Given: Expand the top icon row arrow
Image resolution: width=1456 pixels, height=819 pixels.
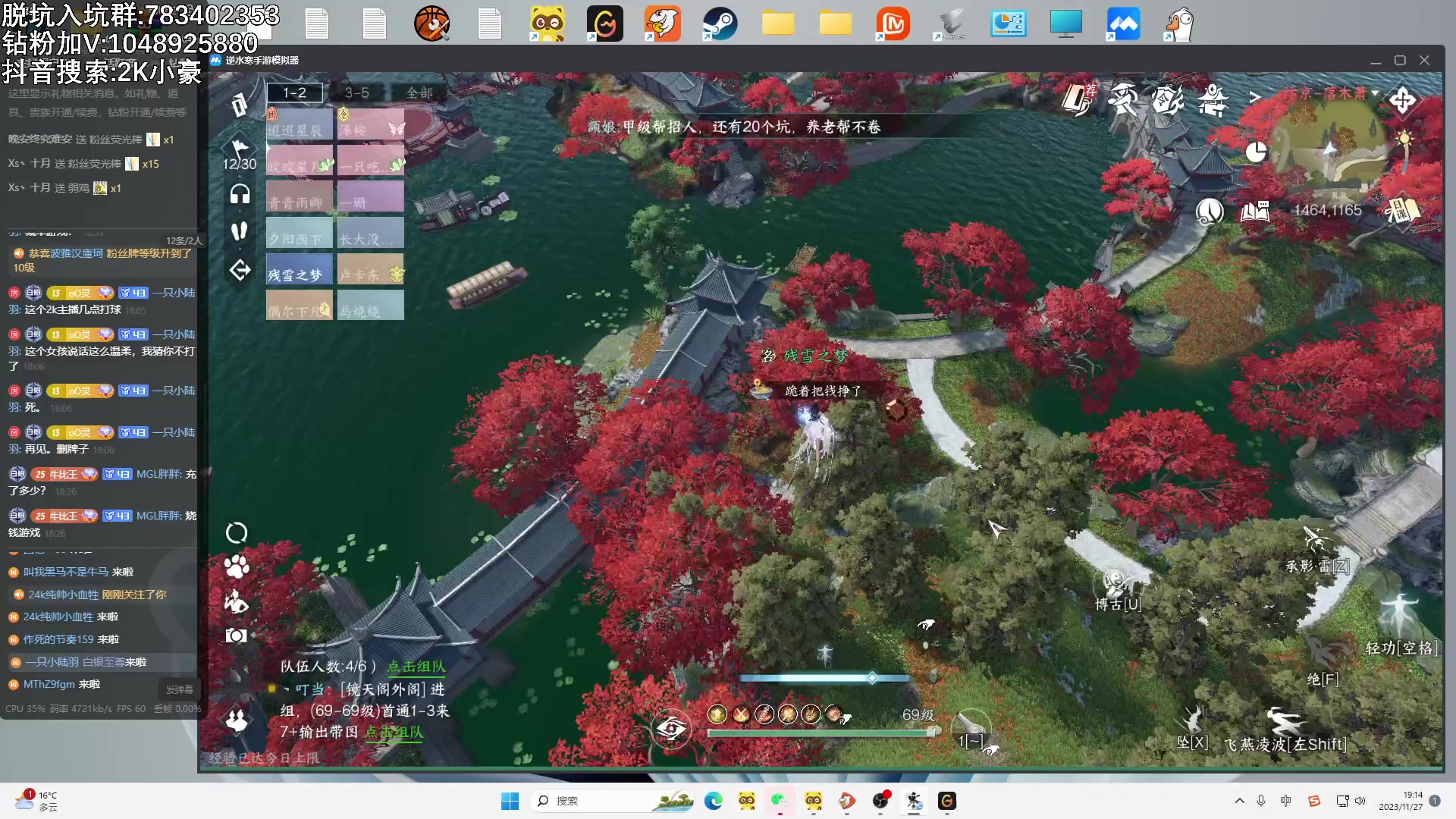Looking at the screenshot, I should click(x=1255, y=97).
